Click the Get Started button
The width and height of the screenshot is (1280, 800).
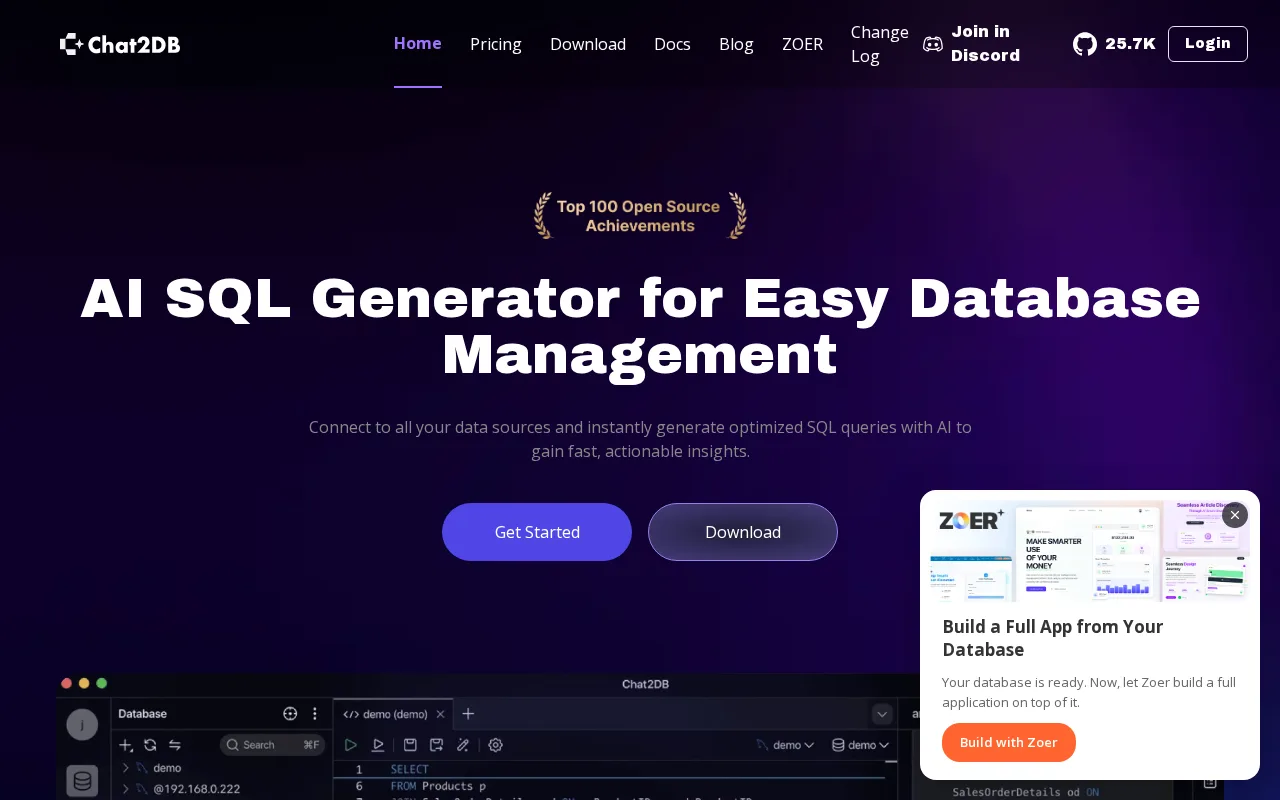pos(537,532)
